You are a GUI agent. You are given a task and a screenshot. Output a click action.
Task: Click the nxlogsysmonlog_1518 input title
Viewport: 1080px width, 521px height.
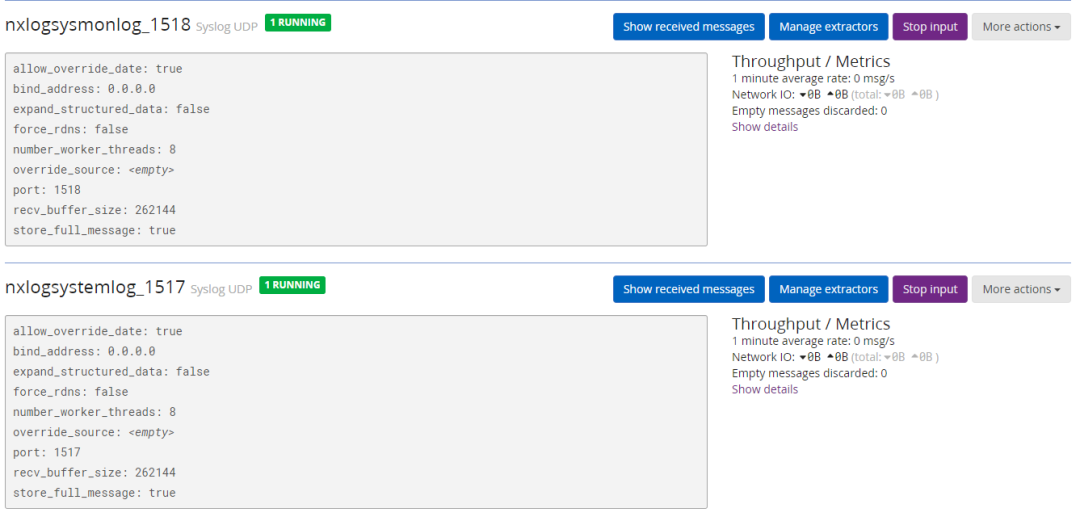(97, 25)
